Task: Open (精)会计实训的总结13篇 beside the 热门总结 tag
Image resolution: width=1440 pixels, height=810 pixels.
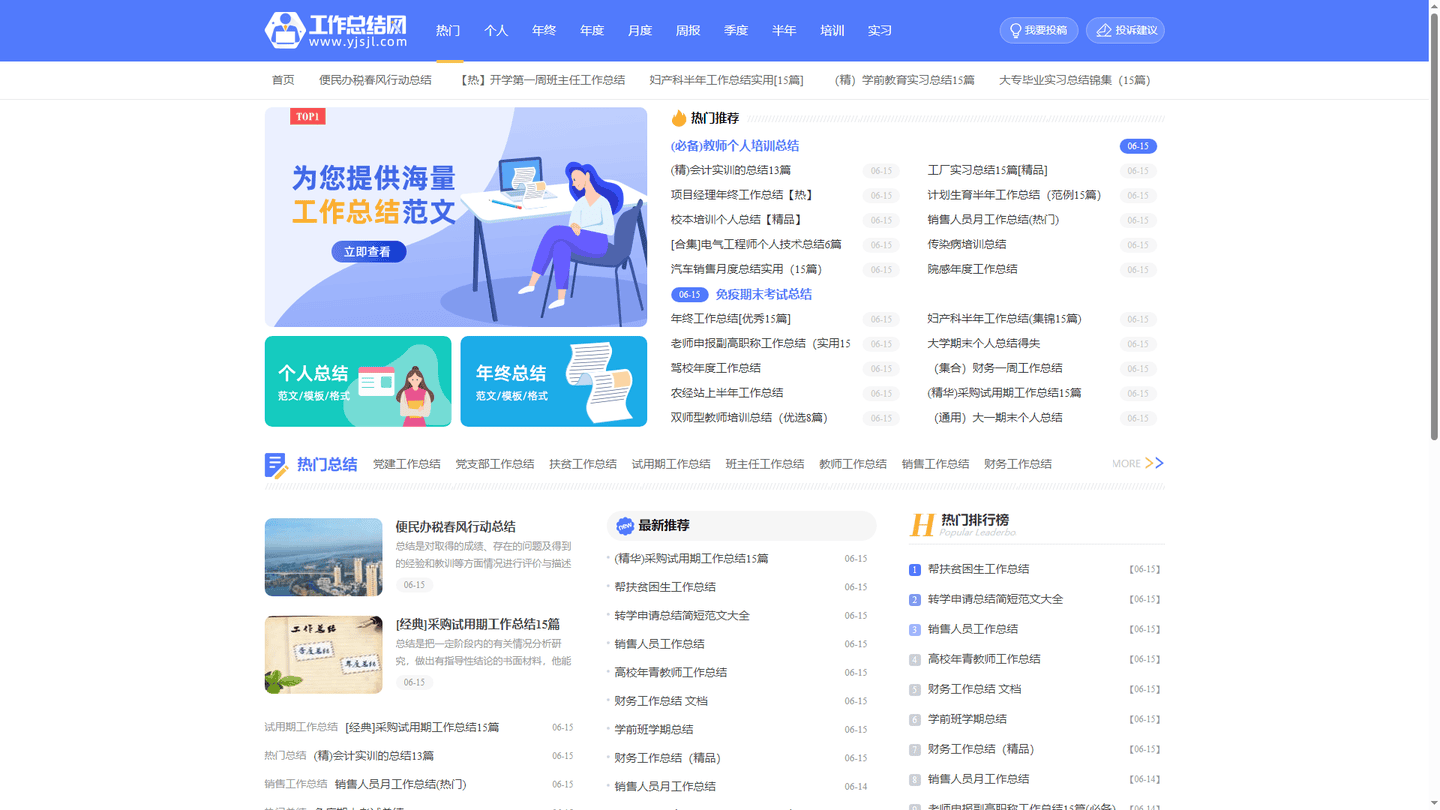Action: pyautogui.click(x=374, y=756)
